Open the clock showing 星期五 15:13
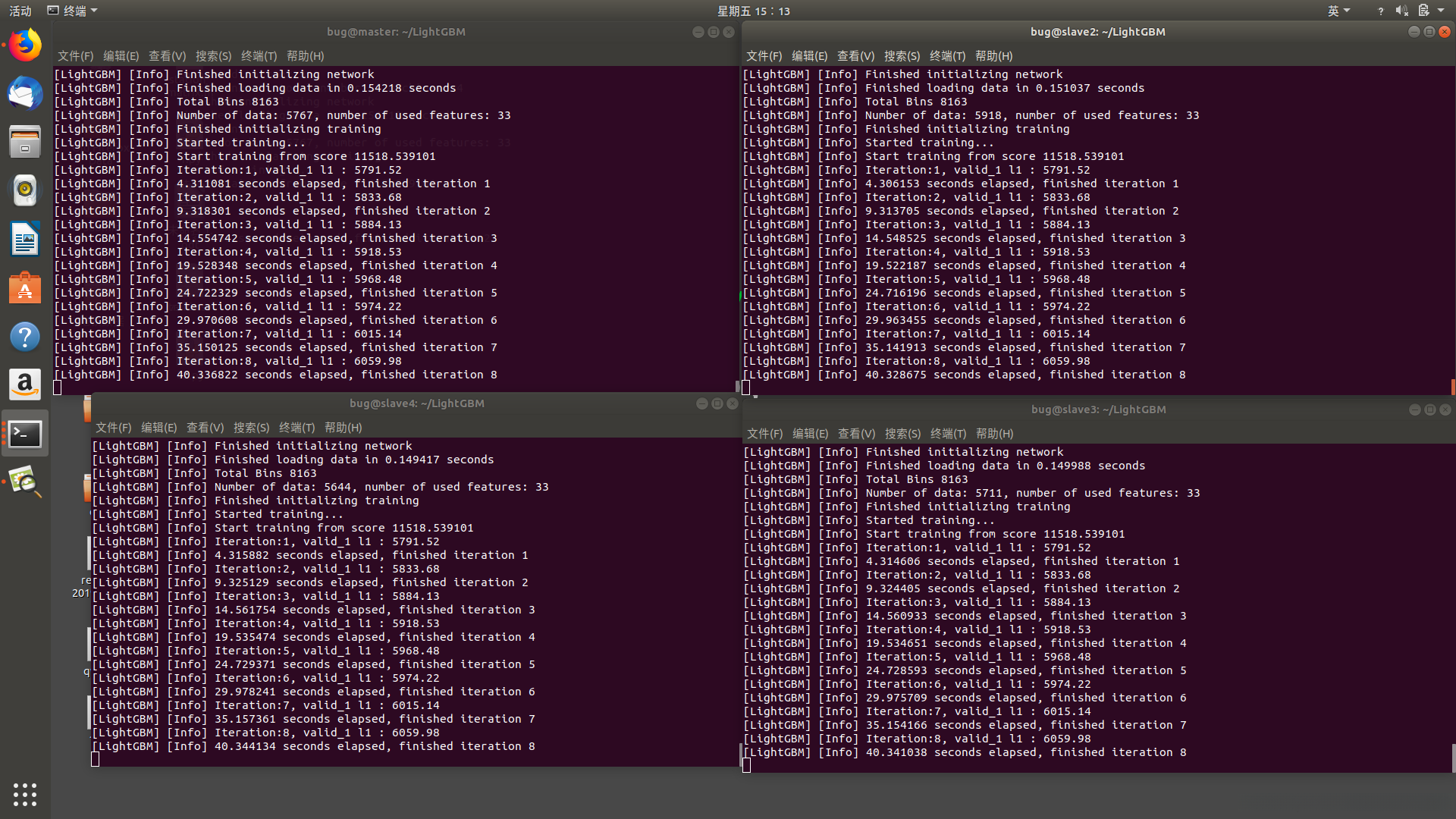 753,11
